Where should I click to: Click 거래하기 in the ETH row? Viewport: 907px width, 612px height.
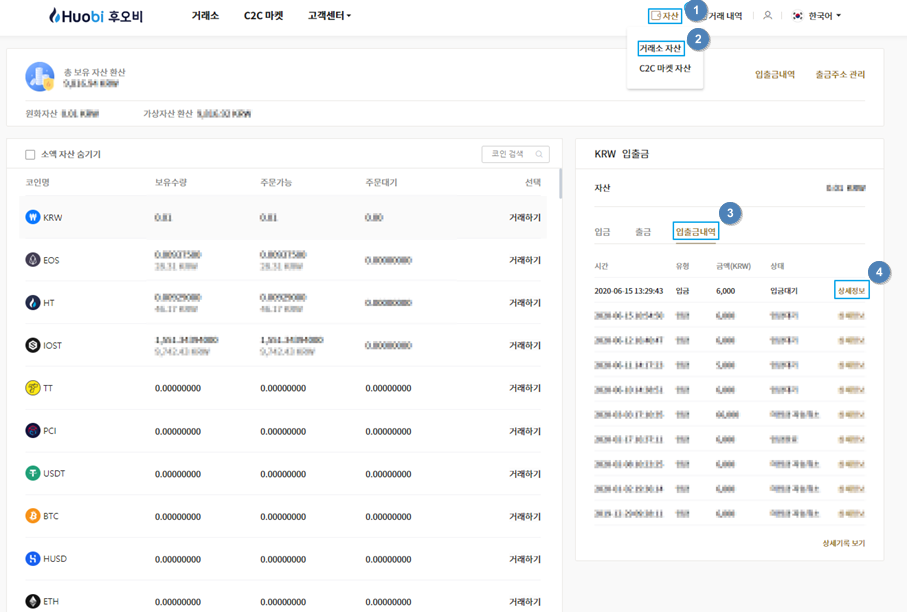pos(525,602)
